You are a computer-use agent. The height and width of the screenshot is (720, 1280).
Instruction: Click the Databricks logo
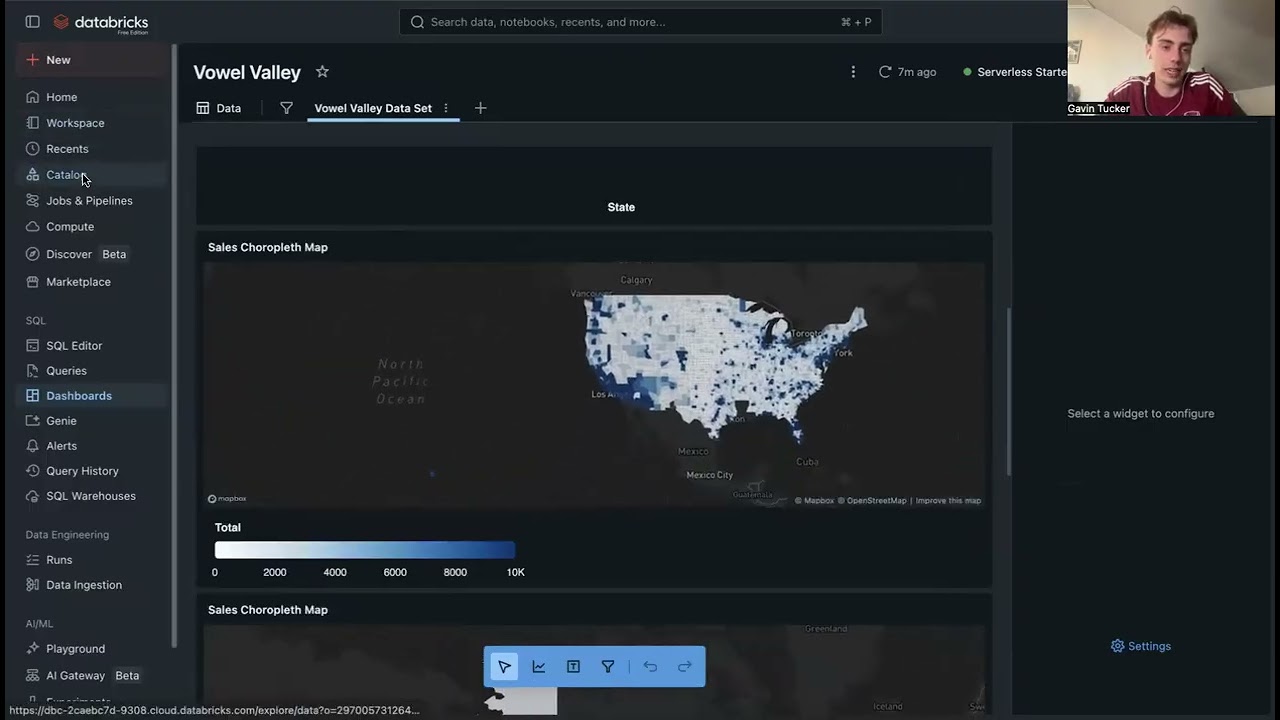pos(101,23)
